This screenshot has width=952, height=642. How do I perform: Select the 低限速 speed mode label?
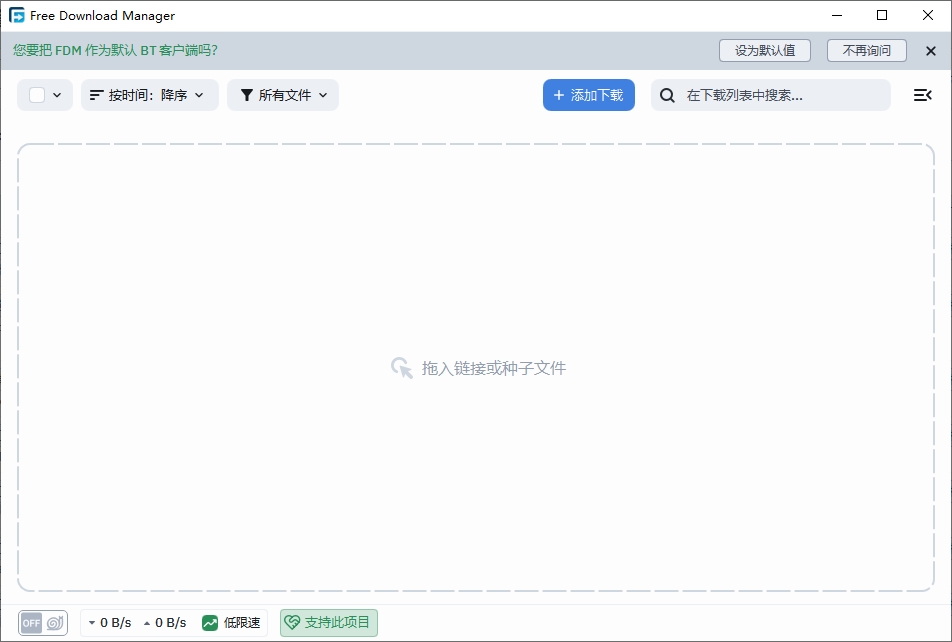[x=242, y=623]
